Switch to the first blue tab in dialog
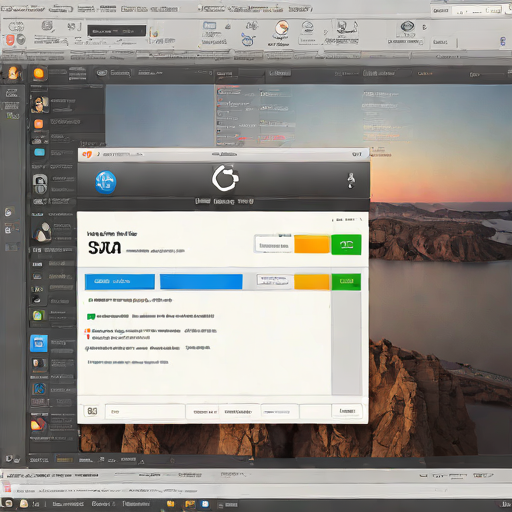 [120, 282]
